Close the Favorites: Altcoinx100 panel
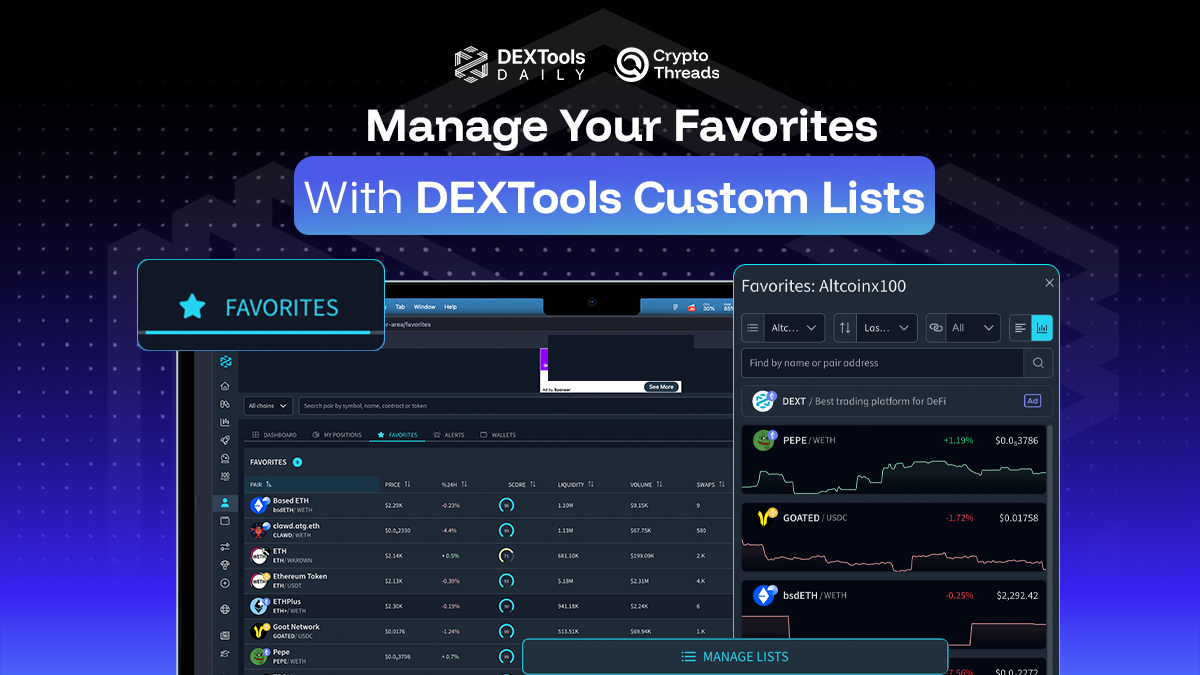The height and width of the screenshot is (675, 1200). [x=1049, y=284]
